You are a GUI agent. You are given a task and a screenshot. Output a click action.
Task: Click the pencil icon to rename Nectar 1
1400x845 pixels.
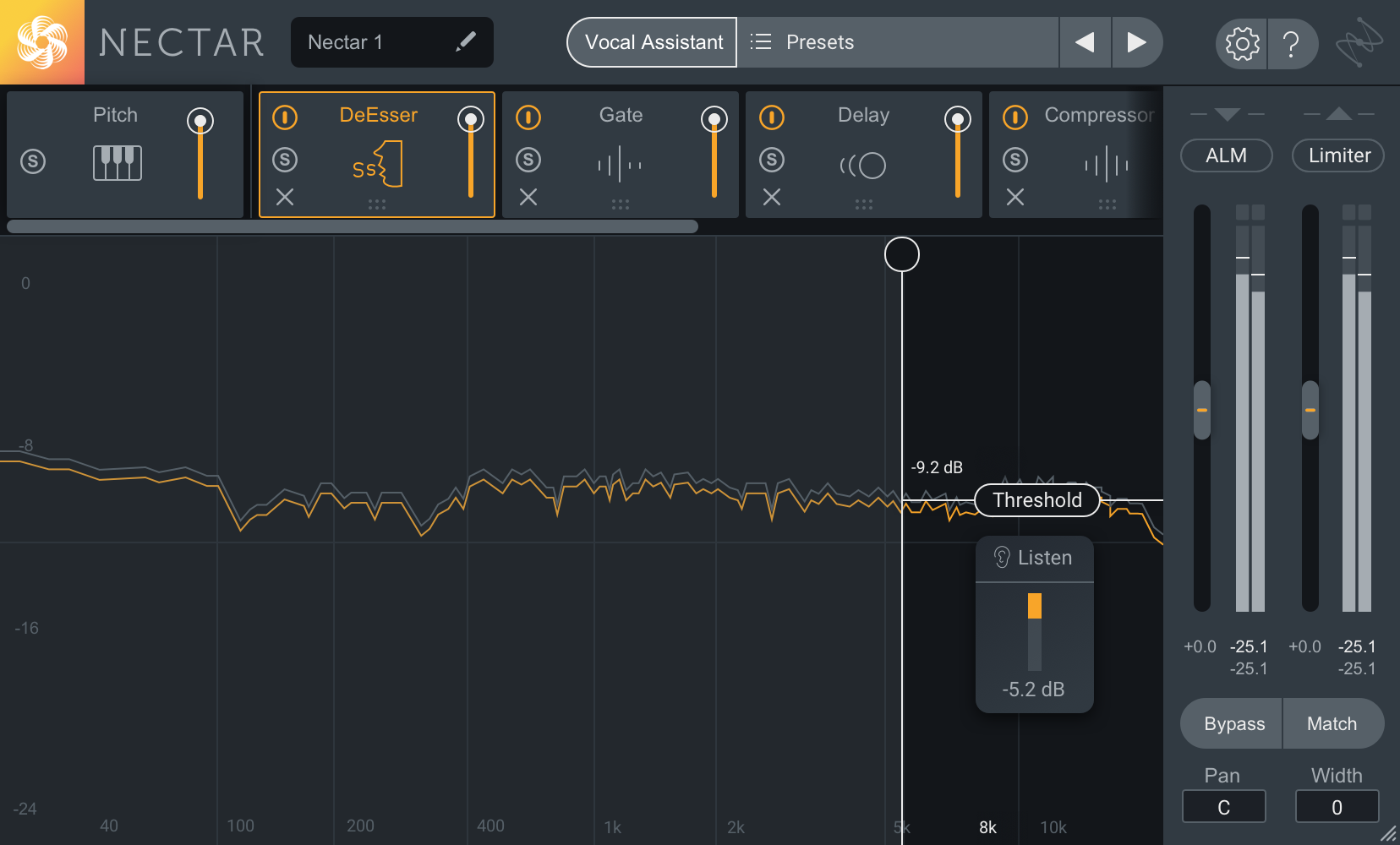pyautogui.click(x=466, y=41)
